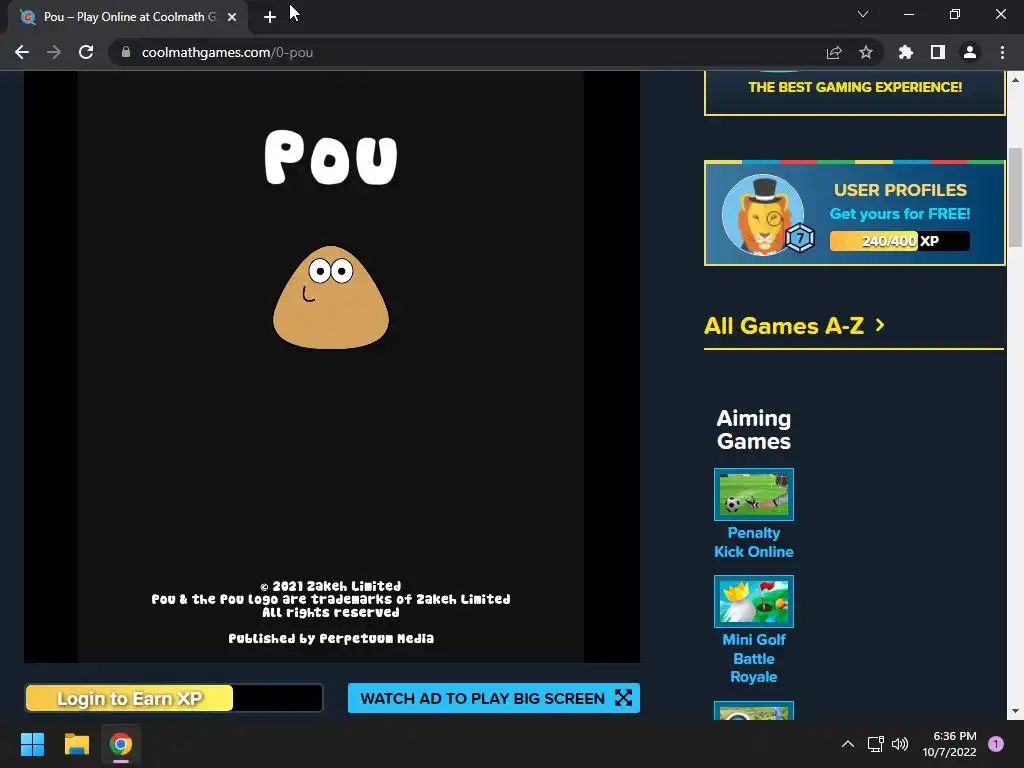This screenshot has width=1024, height=768.
Task: Click the Best Gaming Experience banner
Action: (x=854, y=92)
